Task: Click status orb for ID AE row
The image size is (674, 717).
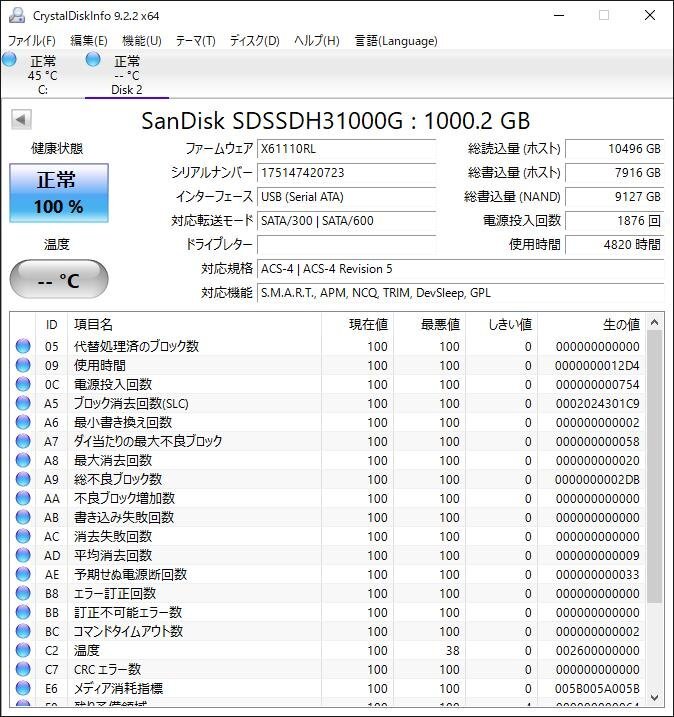Action: pos(23,574)
